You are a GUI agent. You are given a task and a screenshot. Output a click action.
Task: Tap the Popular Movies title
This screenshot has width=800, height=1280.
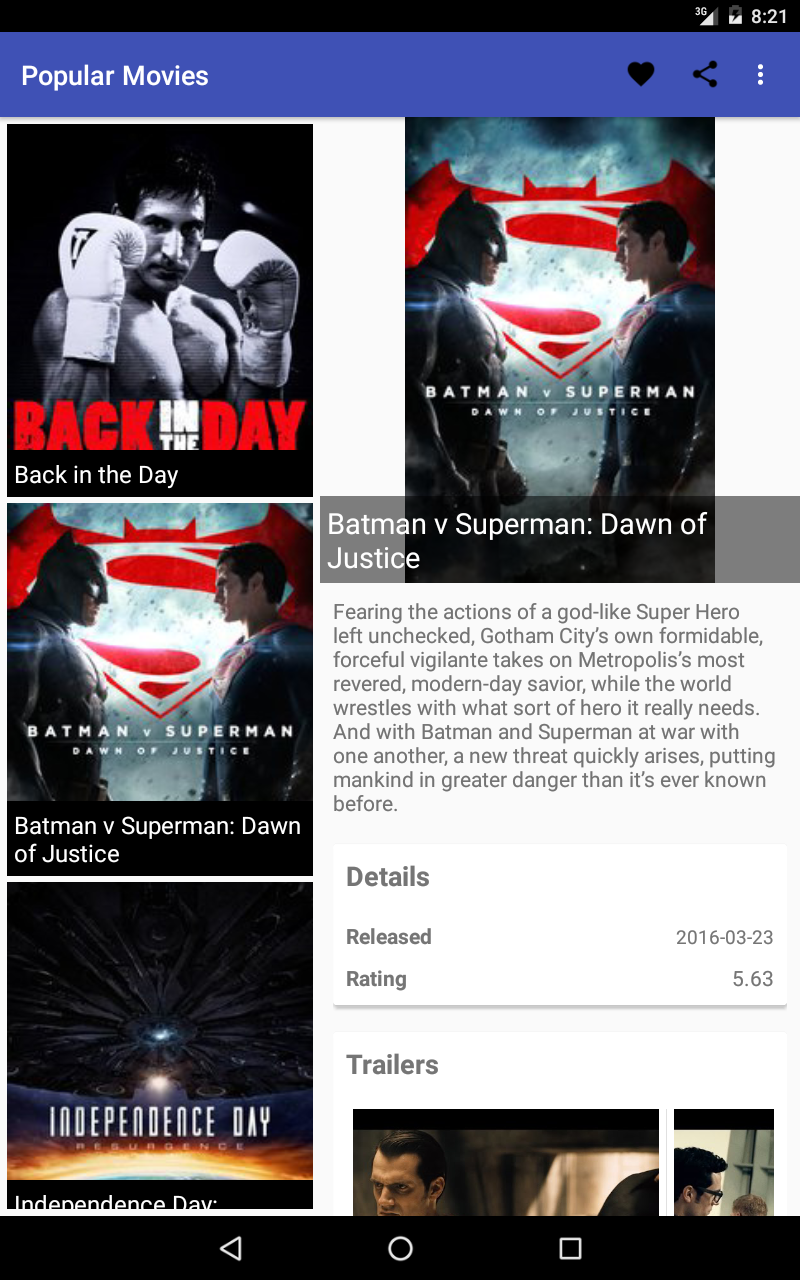tap(115, 76)
